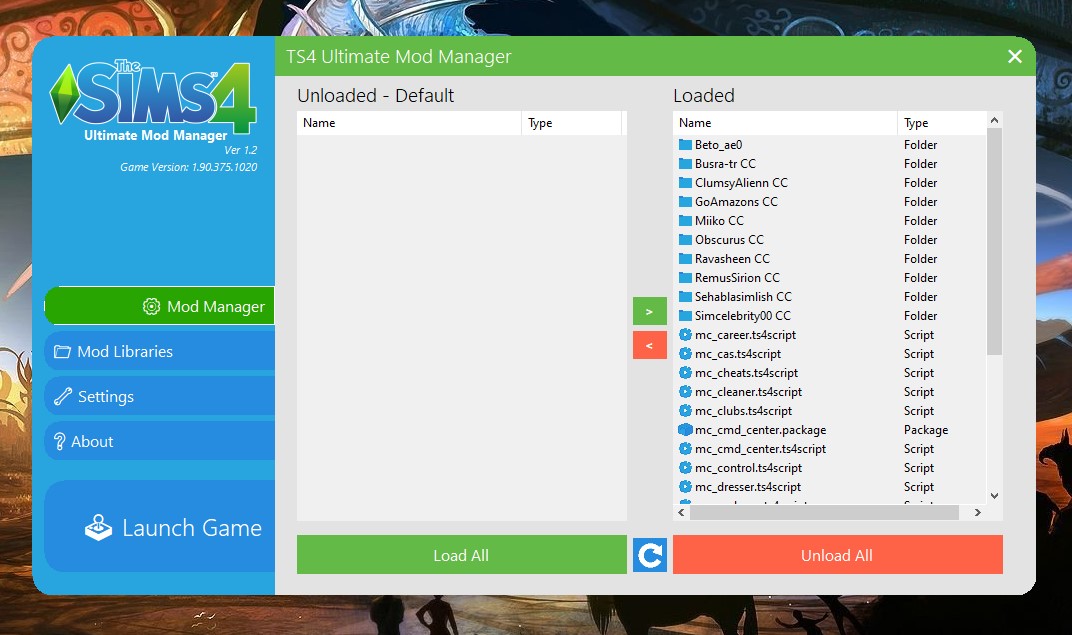Select the Beto_ae0 row name
Viewport: 1072px width, 635px height.
click(719, 145)
